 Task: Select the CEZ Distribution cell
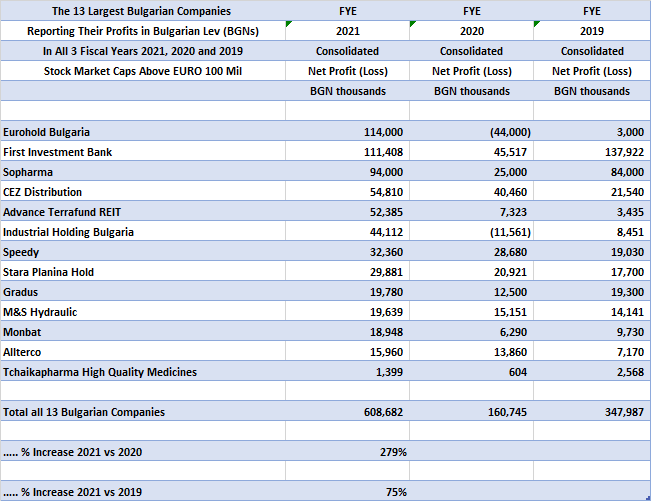tap(143, 192)
